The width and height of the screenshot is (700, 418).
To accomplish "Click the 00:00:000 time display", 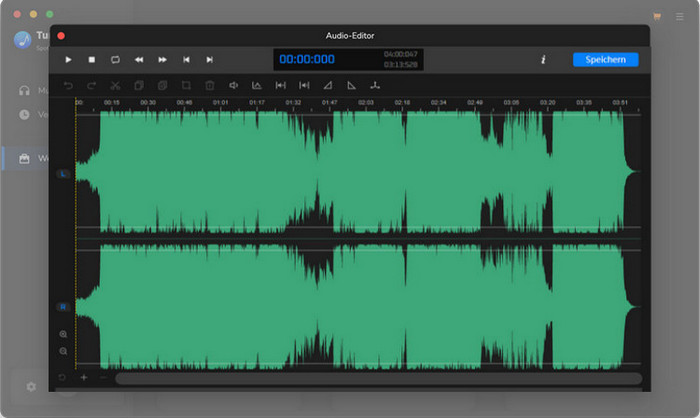I will pyautogui.click(x=307, y=59).
